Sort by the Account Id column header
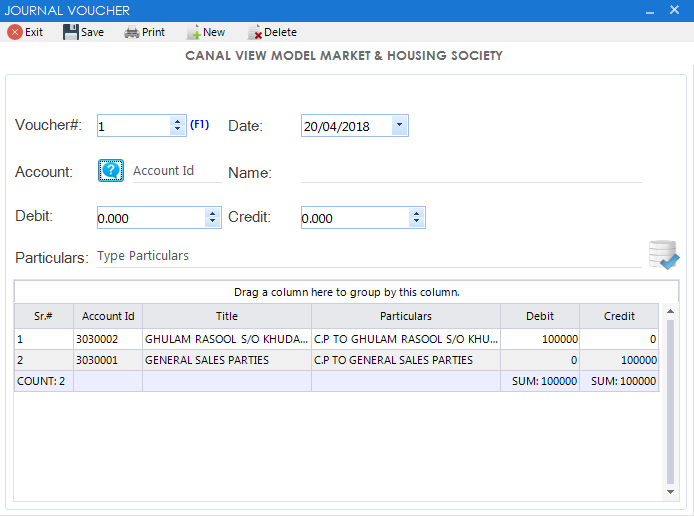This screenshot has height=516, width=694. tap(108, 316)
